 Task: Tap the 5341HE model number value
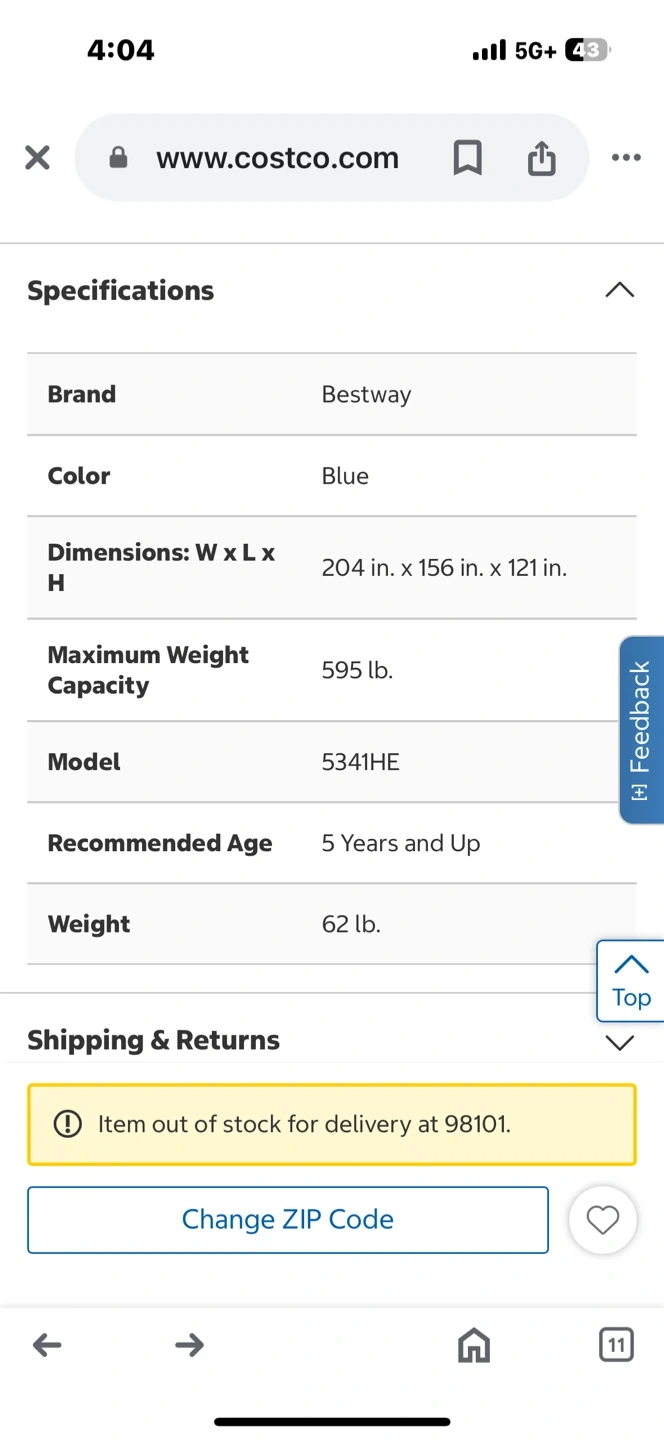(360, 762)
